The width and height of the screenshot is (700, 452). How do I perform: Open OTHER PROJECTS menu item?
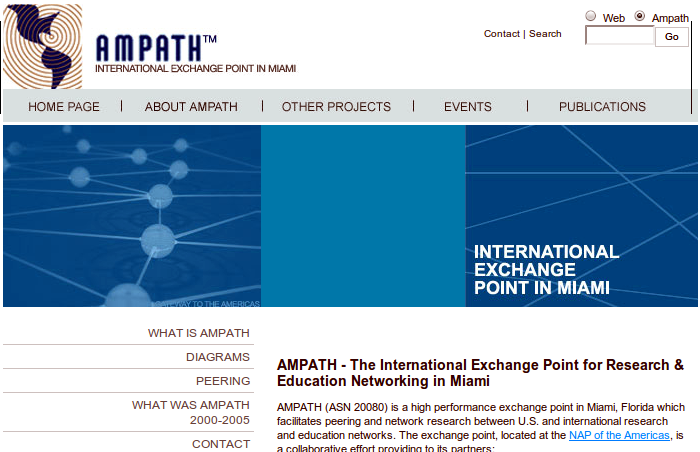pyautogui.click(x=336, y=107)
